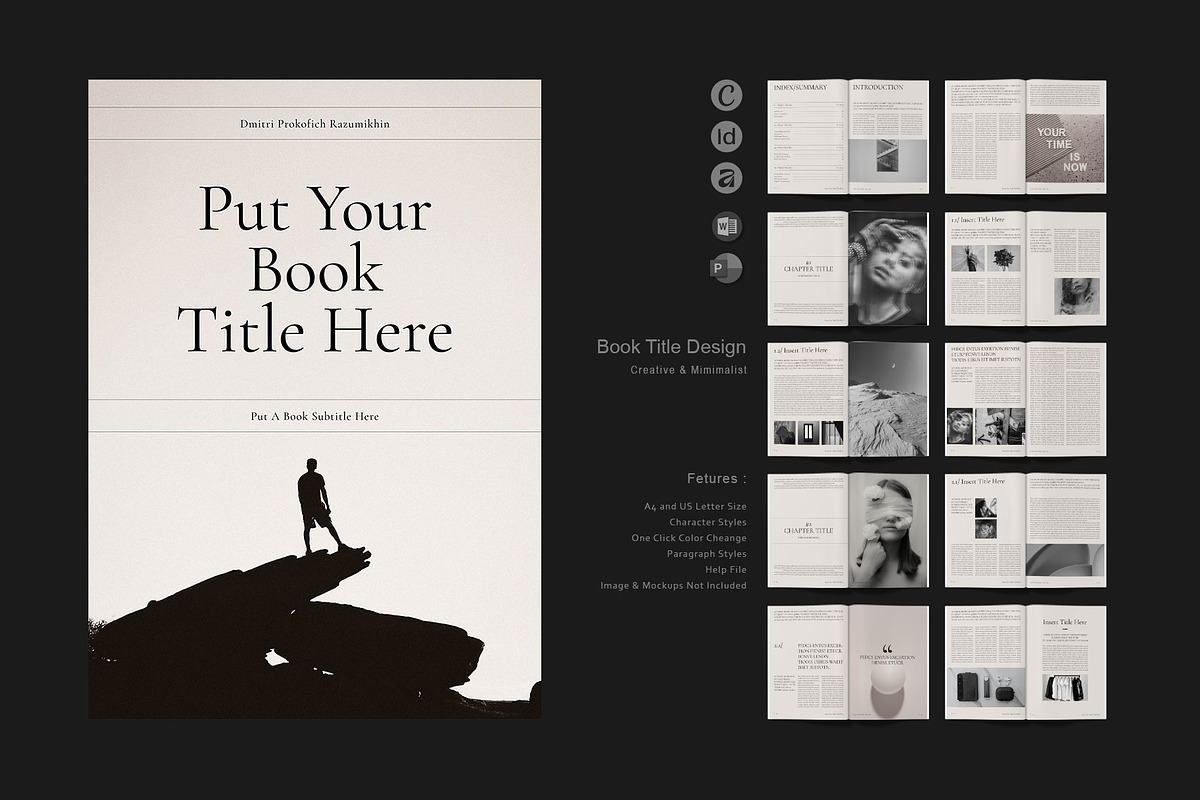This screenshot has width=1200, height=800.
Task: Click the "Help File" feature line
Action: point(725,570)
